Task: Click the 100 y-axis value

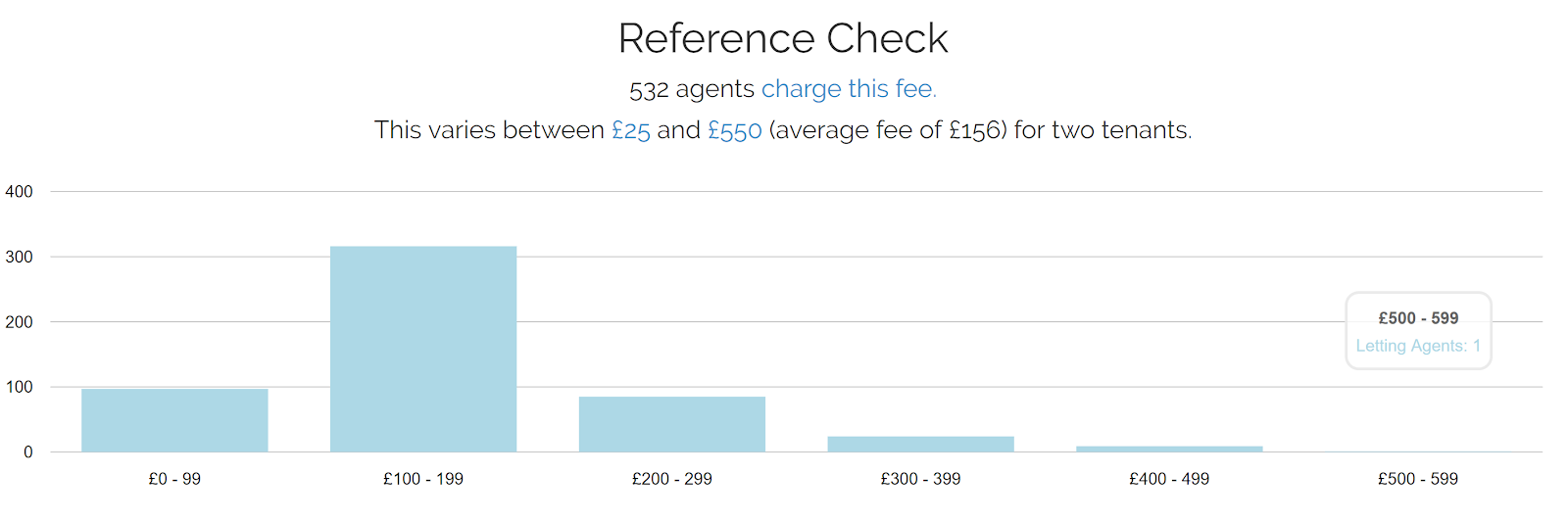Action: pos(19,387)
